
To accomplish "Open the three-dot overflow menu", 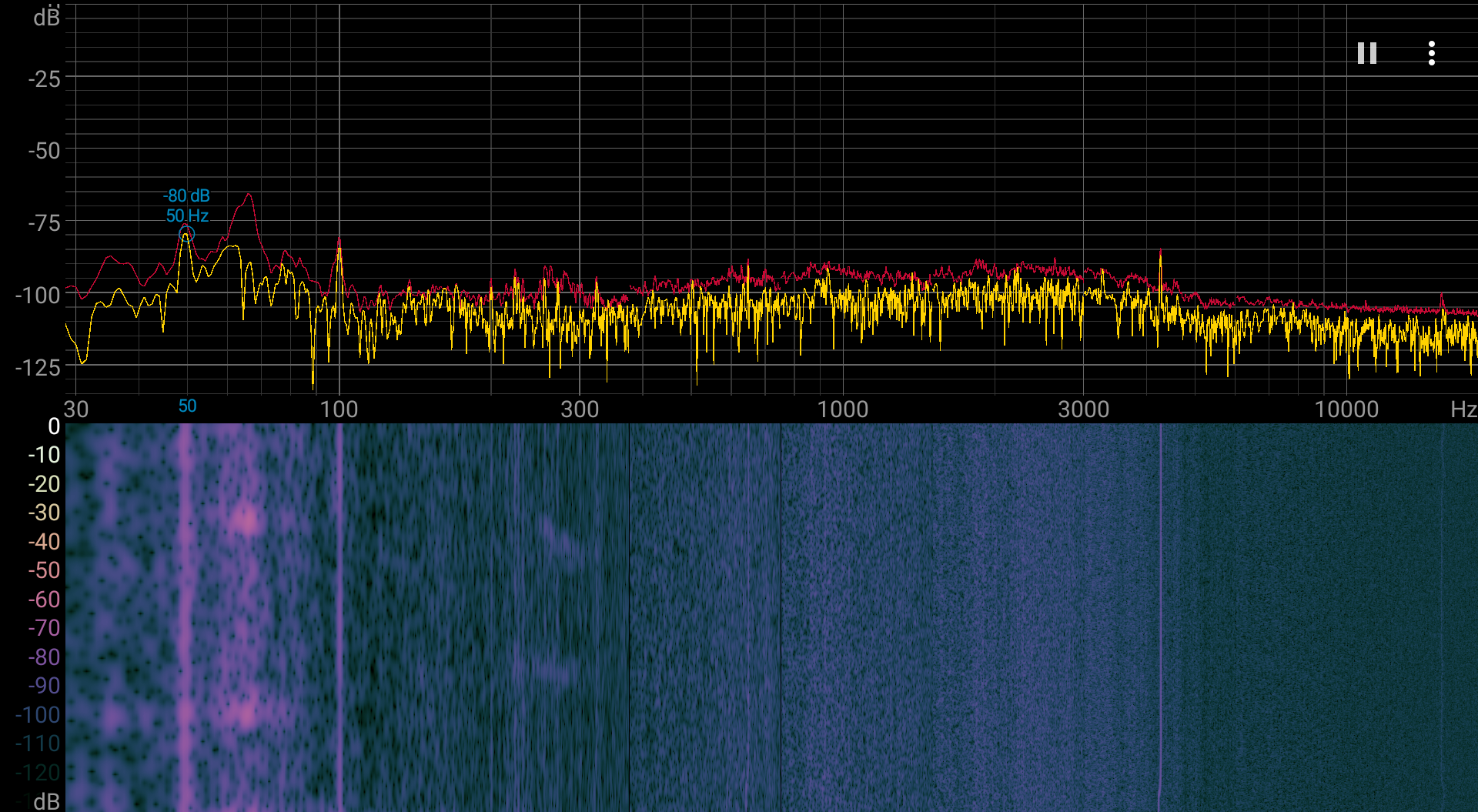I will point(1431,53).
